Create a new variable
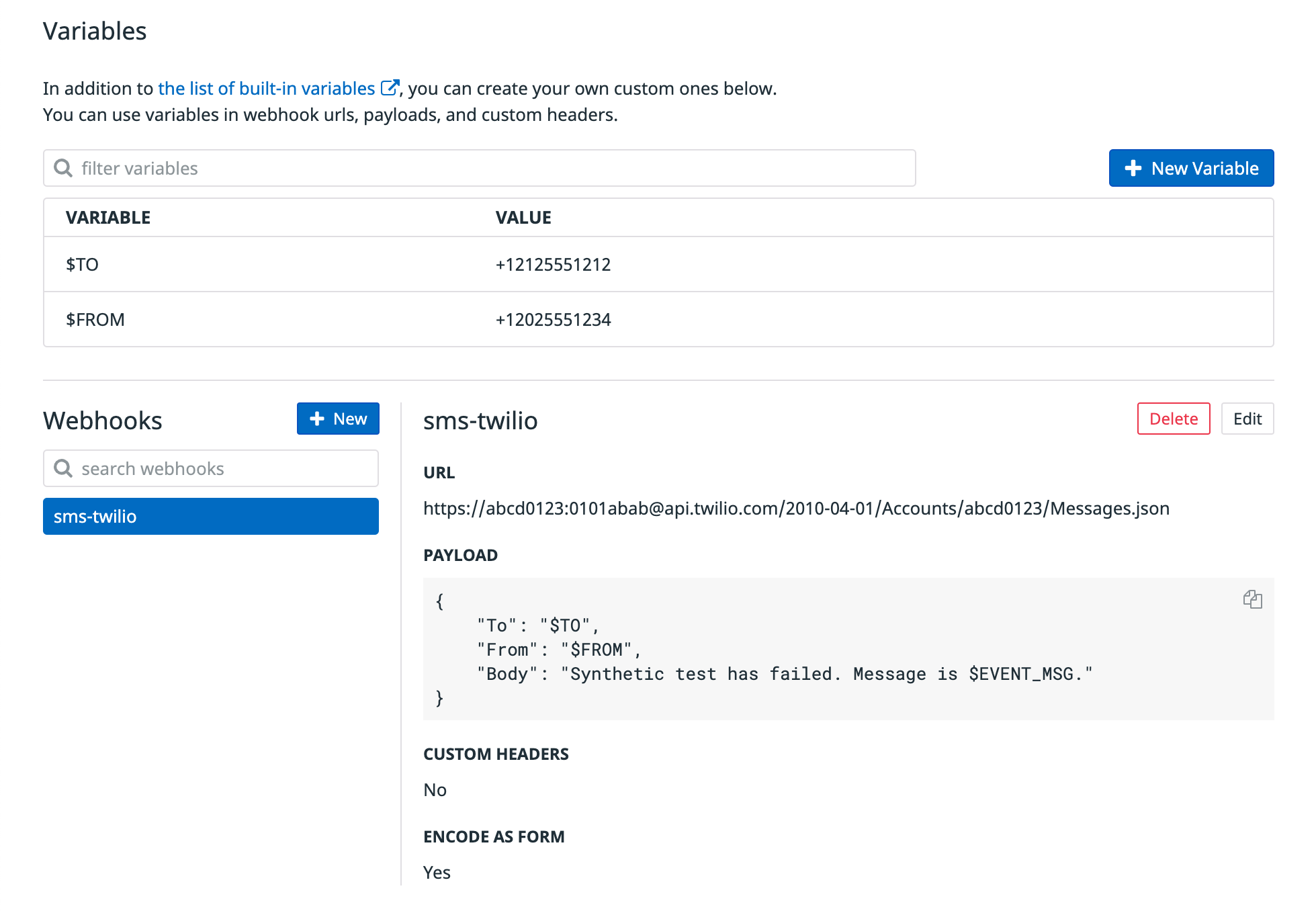Viewport: 1316px width, 911px height. pyautogui.click(x=1191, y=168)
